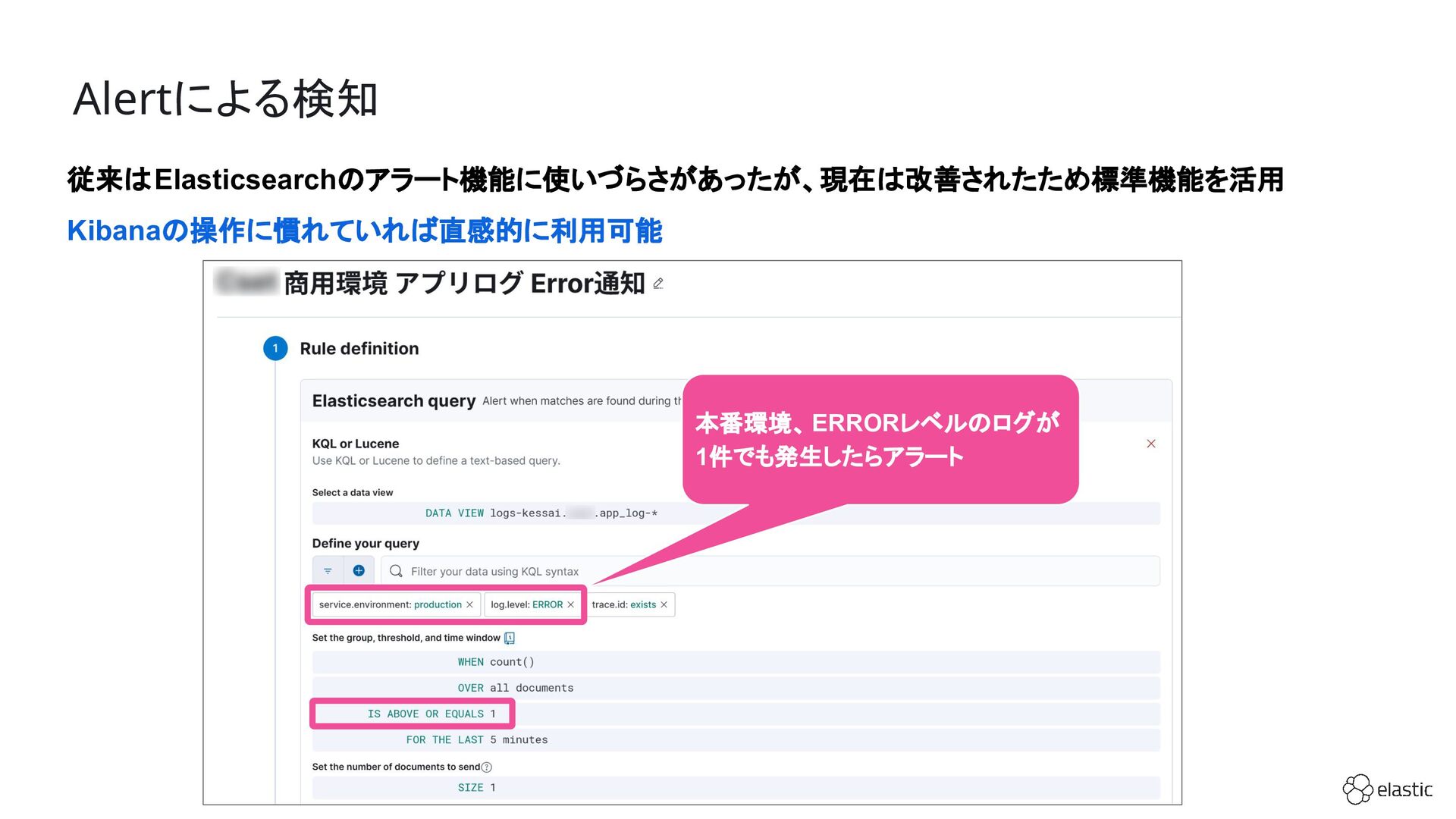Click the red X to remove query

1150,444
